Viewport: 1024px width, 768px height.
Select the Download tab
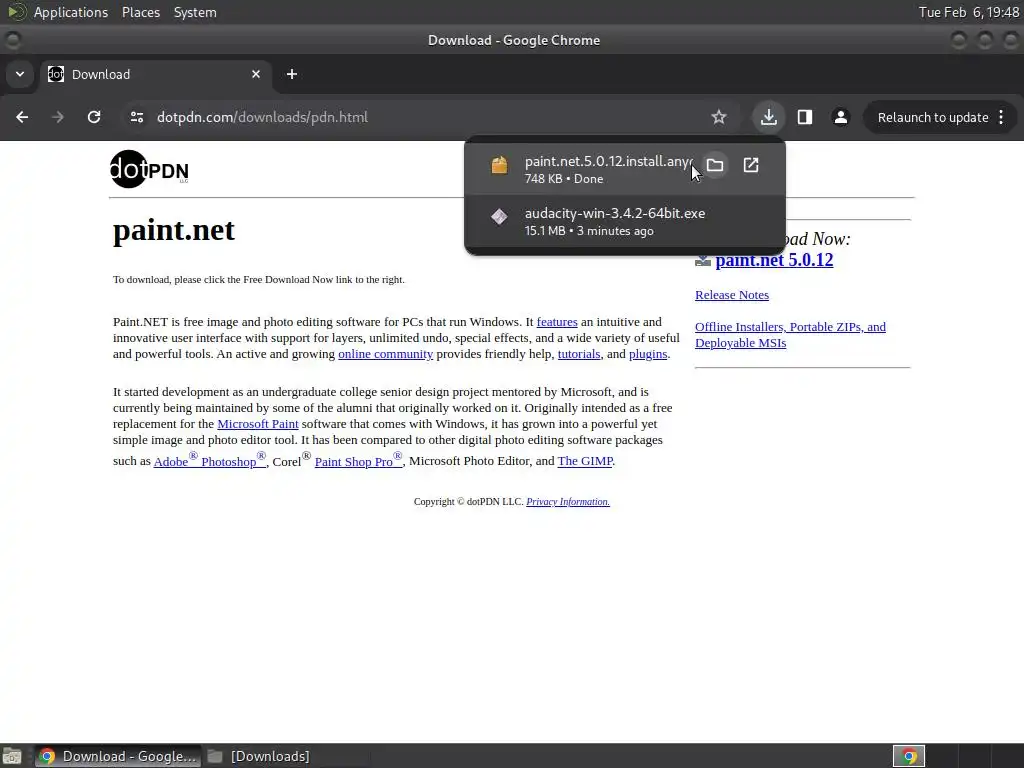[x=155, y=74]
